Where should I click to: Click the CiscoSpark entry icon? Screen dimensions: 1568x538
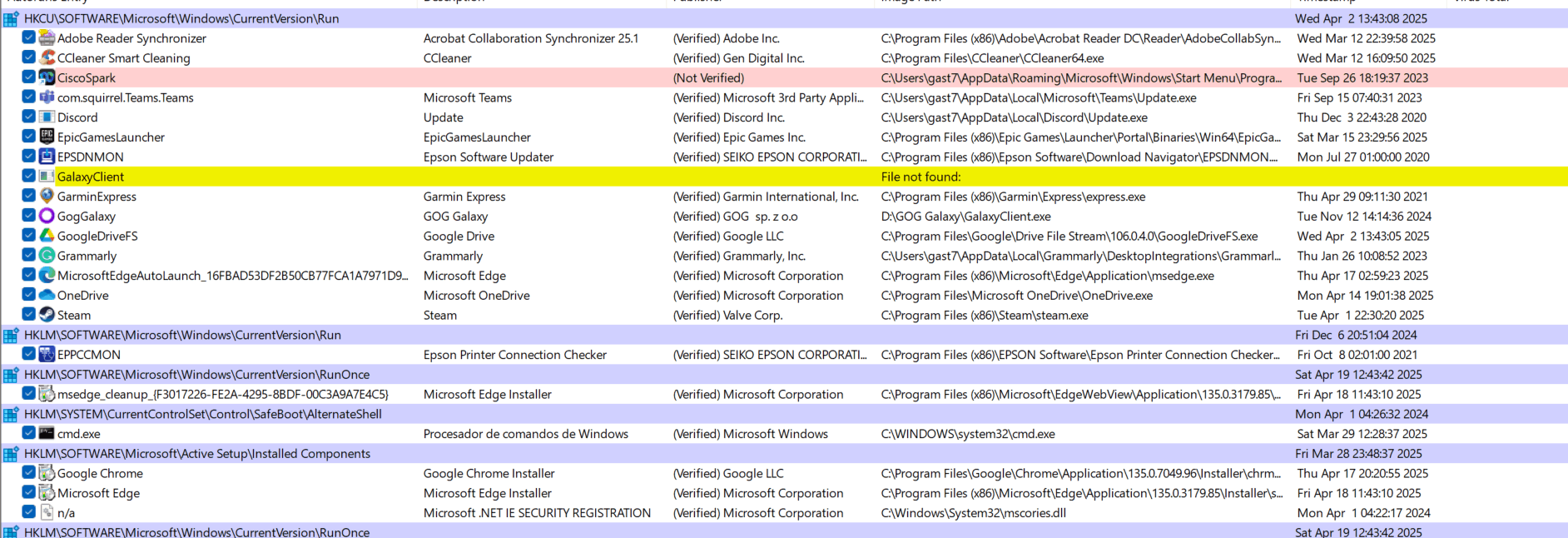pyautogui.click(x=47, y=77)
